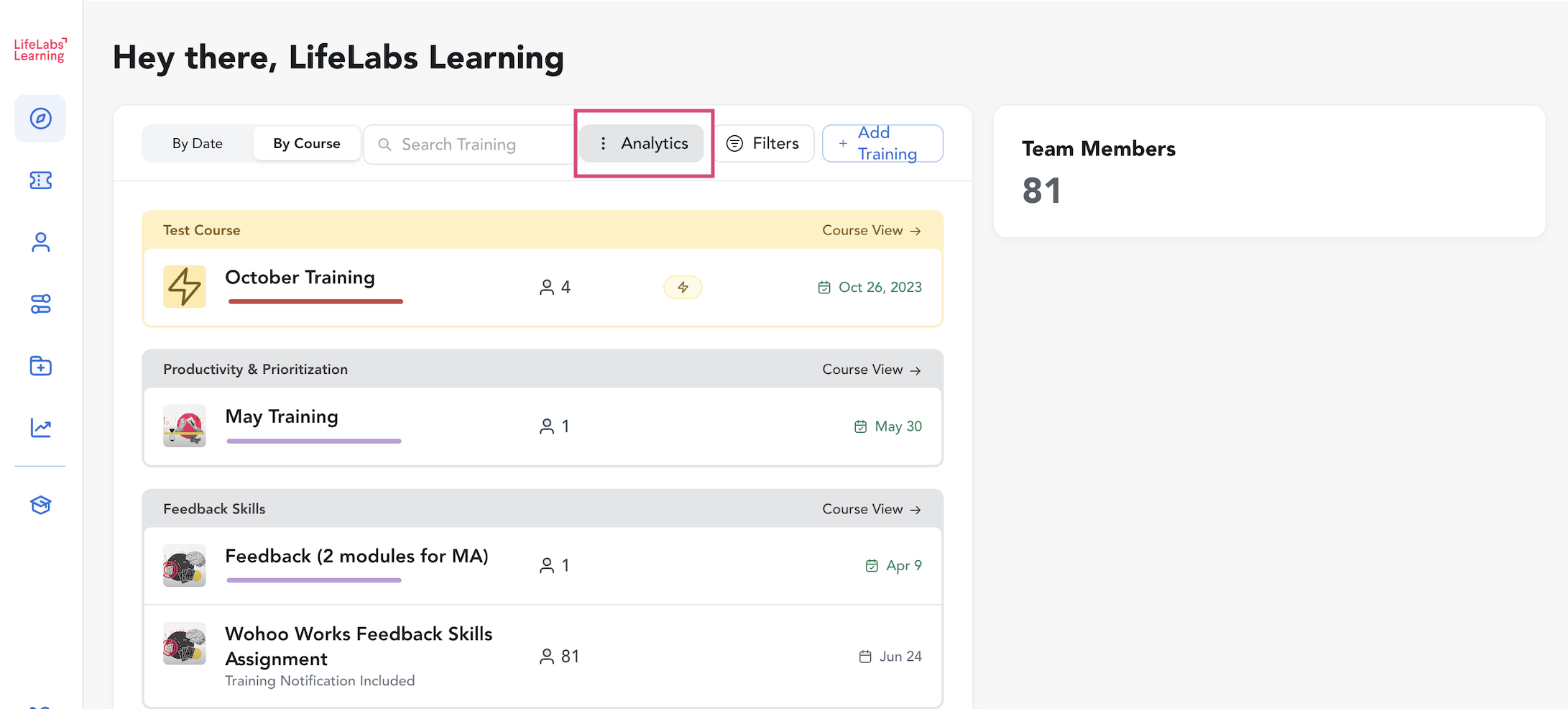
Task: Open the graduation cap icon in sidebar
Action: pyautogui.click(x=40, y=505)
